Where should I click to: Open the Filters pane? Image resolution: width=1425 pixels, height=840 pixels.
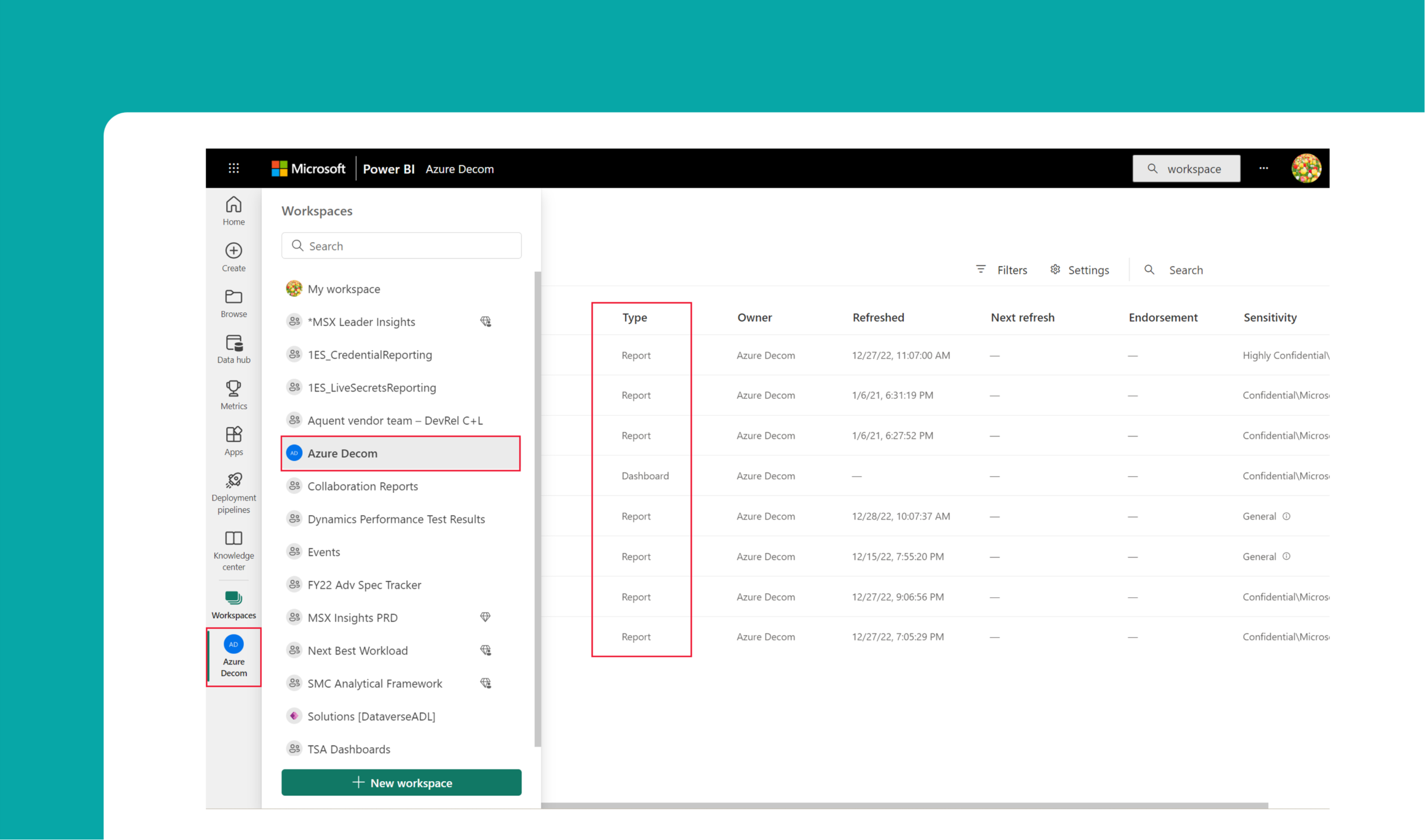click(1002, 270)
